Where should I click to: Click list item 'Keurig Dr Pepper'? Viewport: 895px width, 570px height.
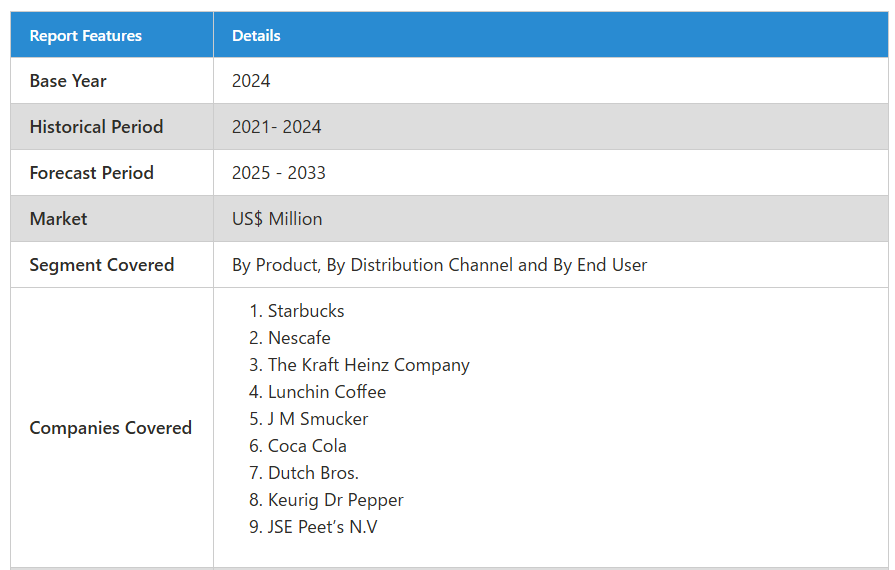point(336,500)
